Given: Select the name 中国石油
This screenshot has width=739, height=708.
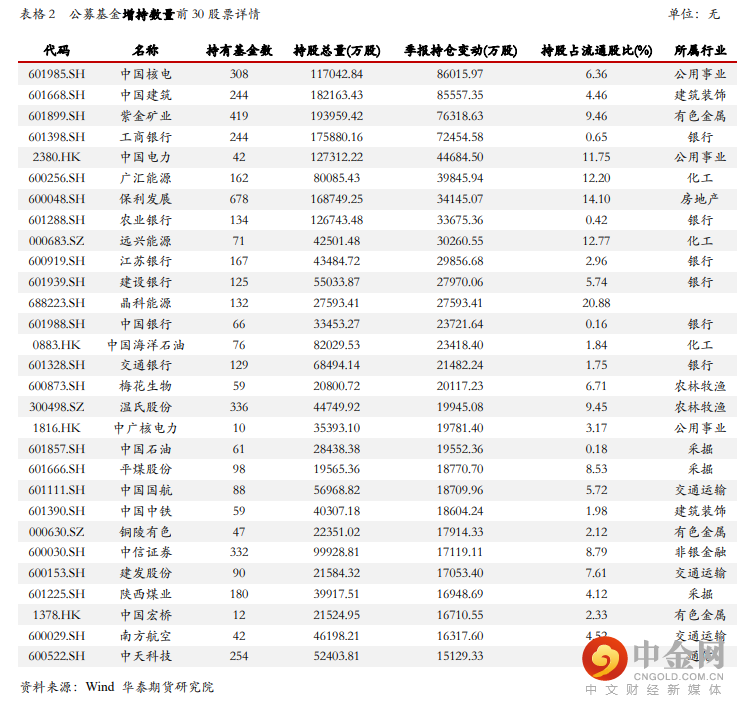Looking at the screenshot, I should [x=146, y=449].
